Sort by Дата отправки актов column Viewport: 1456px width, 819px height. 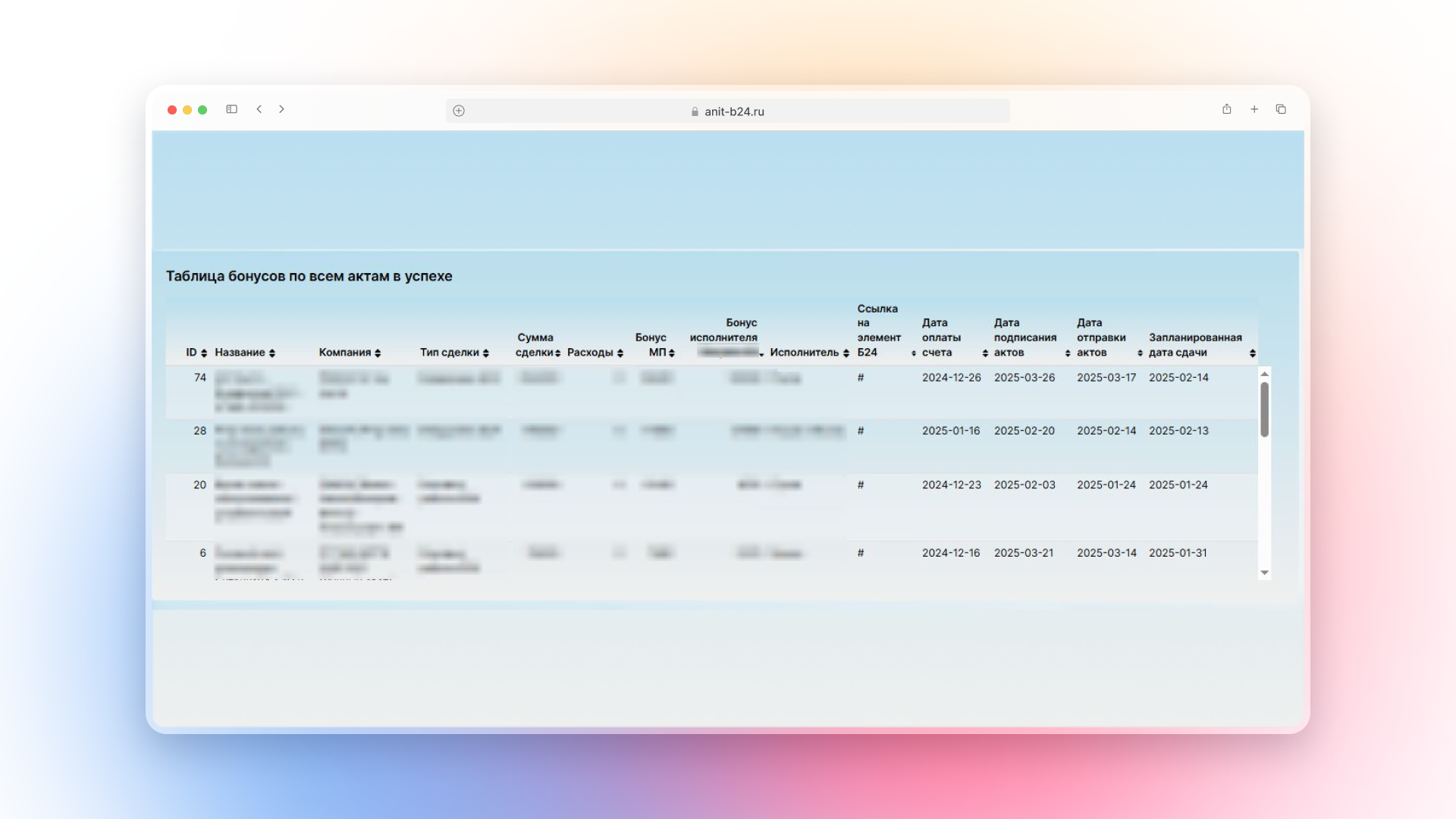click(x=1140, y=353)
